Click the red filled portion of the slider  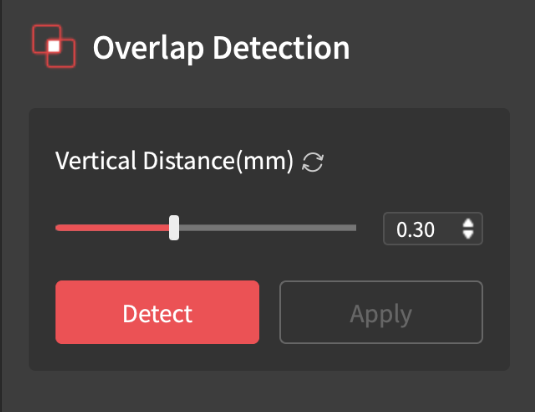point(112,228)
